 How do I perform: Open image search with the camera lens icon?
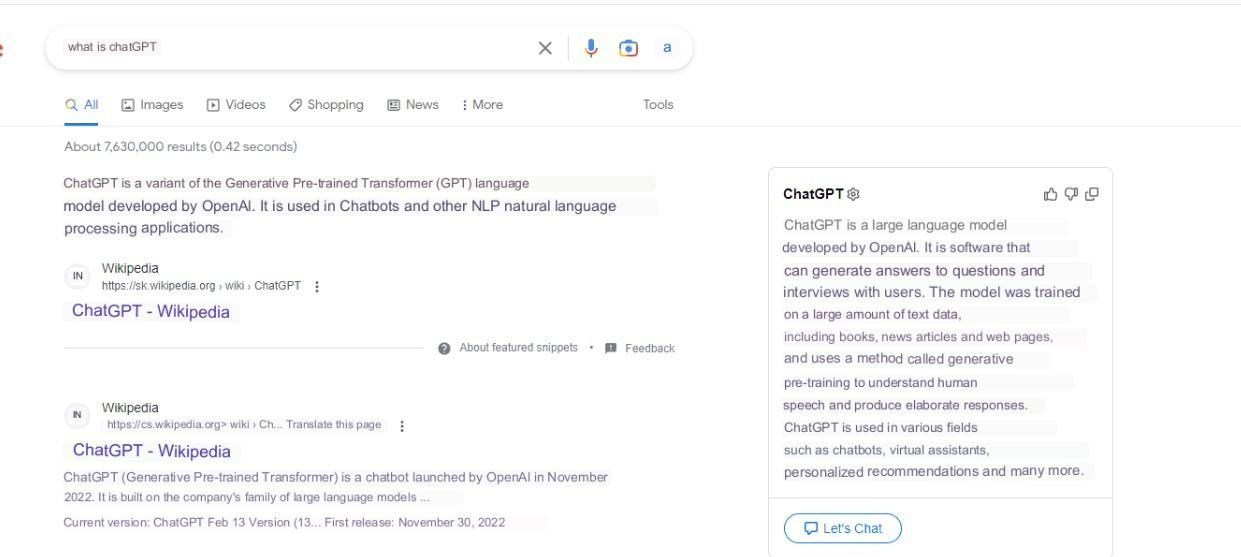[628, 48]
